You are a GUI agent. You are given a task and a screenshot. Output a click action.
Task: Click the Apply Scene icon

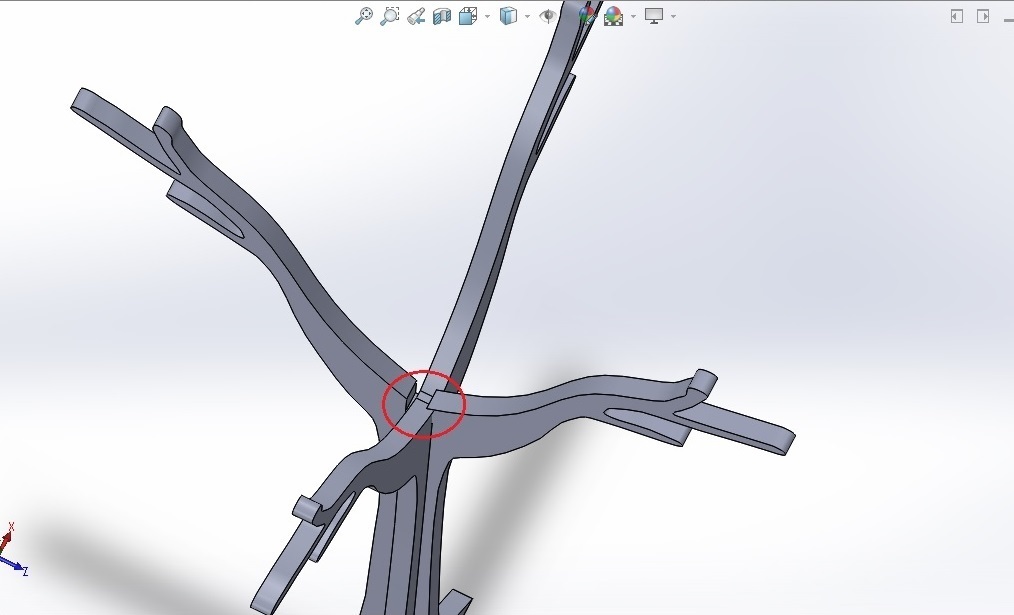[x=613, y=16]
